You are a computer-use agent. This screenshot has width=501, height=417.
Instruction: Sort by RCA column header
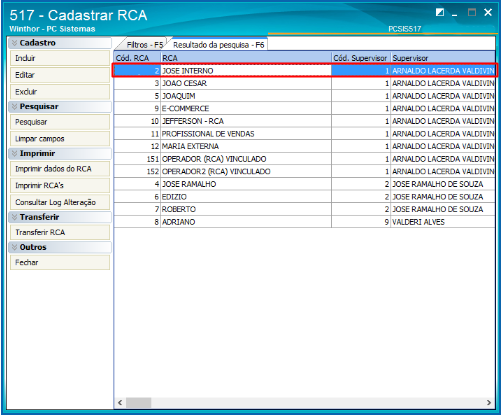click(246, 58)
